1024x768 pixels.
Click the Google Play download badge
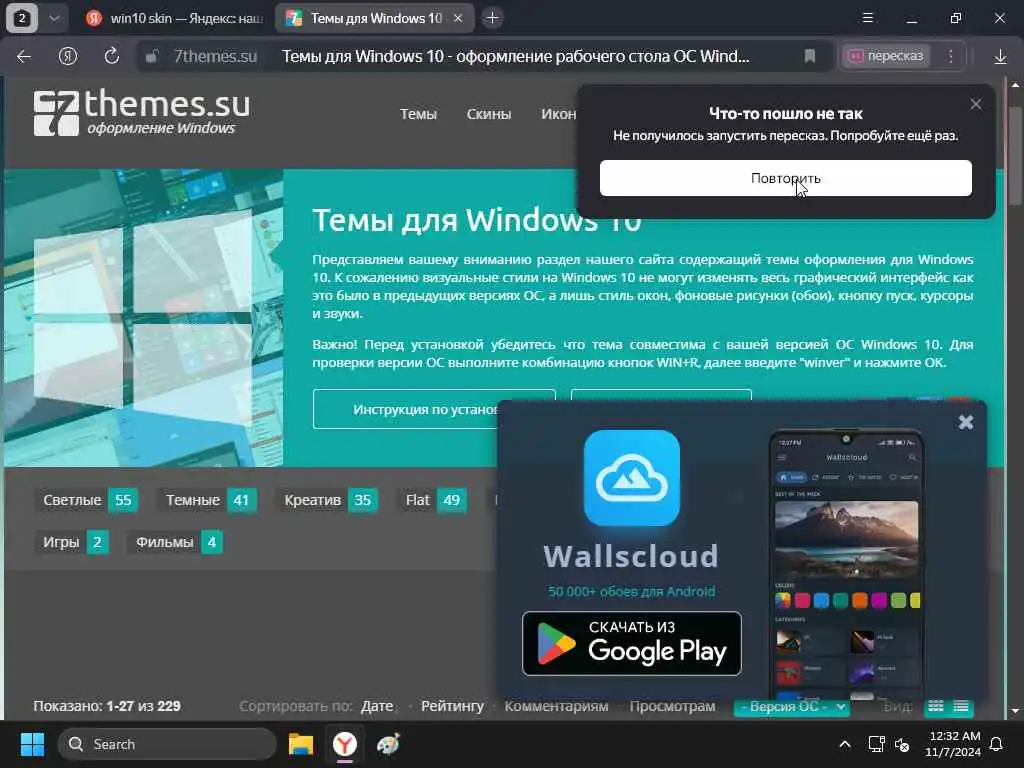632,643
